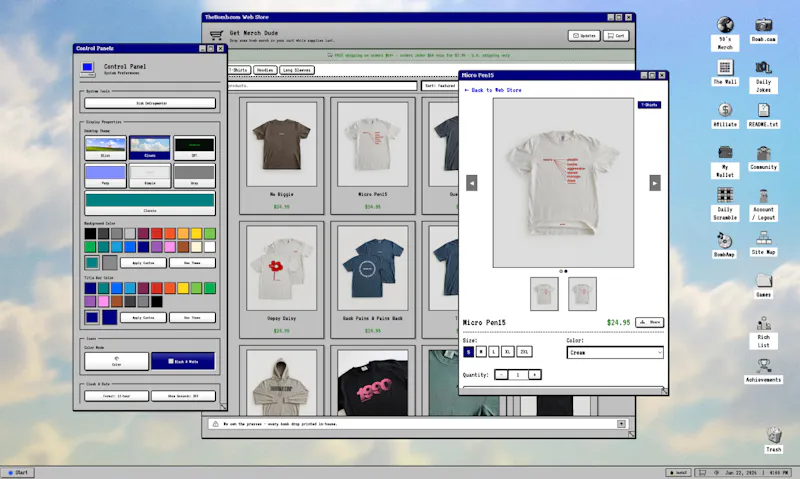This screenshot has width=800, height=479.
Task: Click the Control Panel monitor icon
Action: click(x=88, y=68)
